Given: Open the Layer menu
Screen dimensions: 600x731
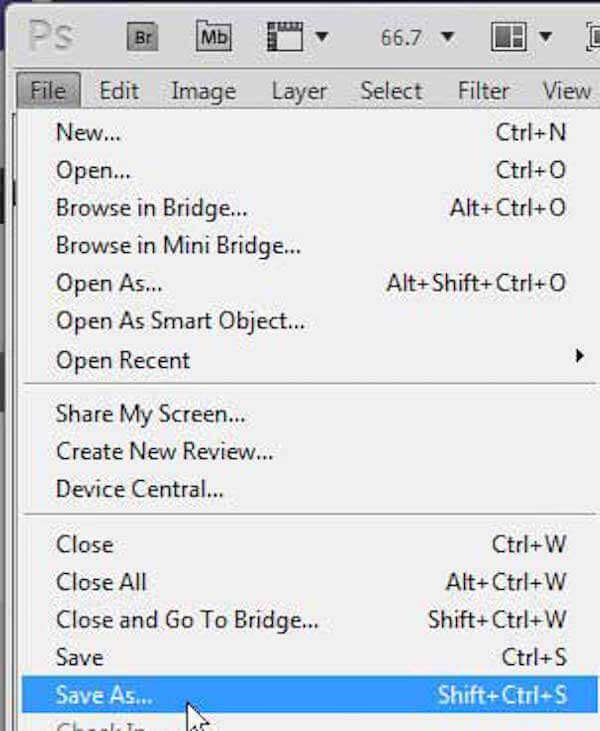Looking at the screenshot, I should pos(299,90).
